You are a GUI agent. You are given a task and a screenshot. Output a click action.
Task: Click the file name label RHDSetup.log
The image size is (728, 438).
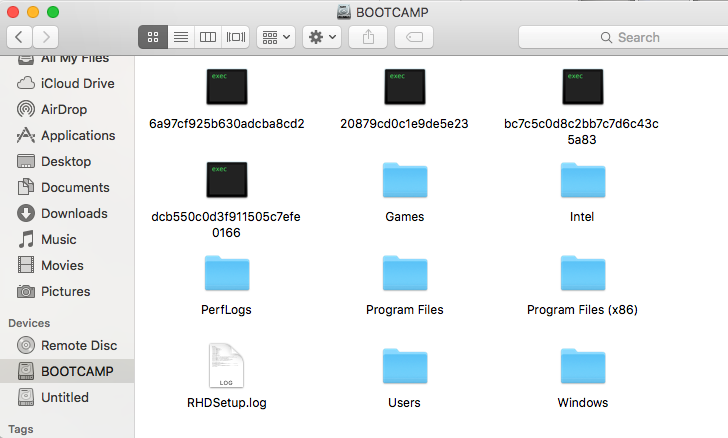pos(227,403)
